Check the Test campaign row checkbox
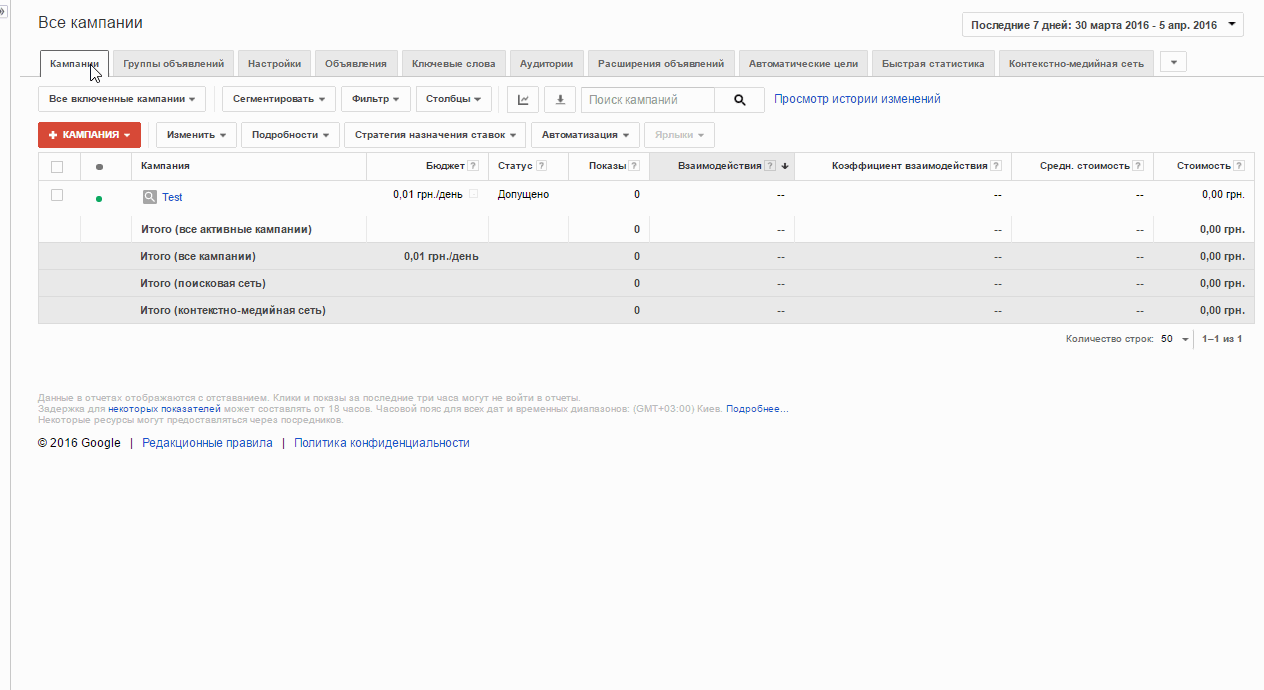Image resolution: width=1264 pixels, height=690 pixels. pyautogui.click(x=57, y=195)
